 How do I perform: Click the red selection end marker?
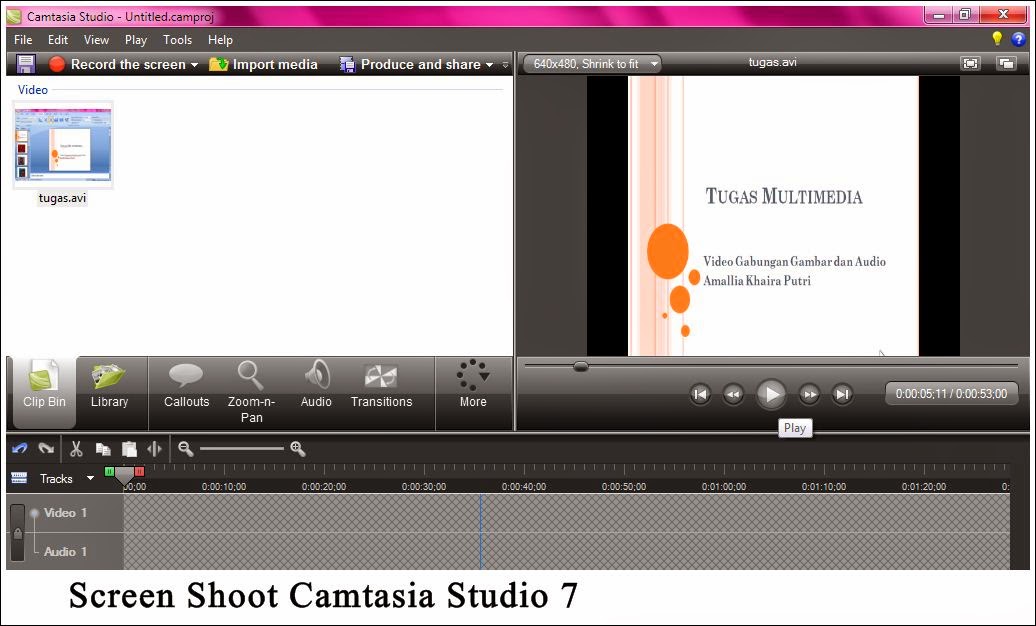tap(139, 471)
